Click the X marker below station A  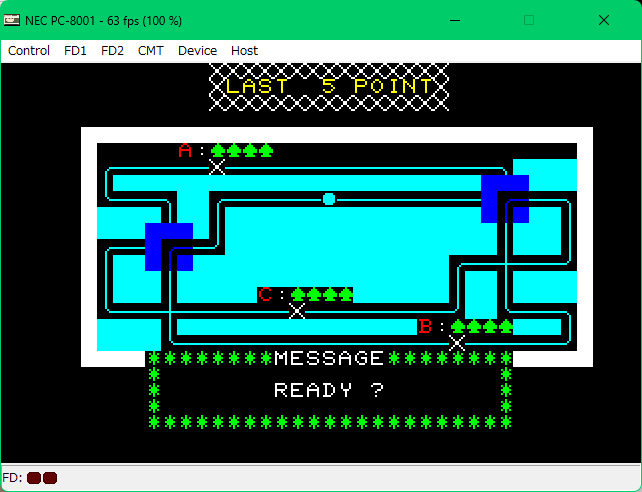coord(217,167)
